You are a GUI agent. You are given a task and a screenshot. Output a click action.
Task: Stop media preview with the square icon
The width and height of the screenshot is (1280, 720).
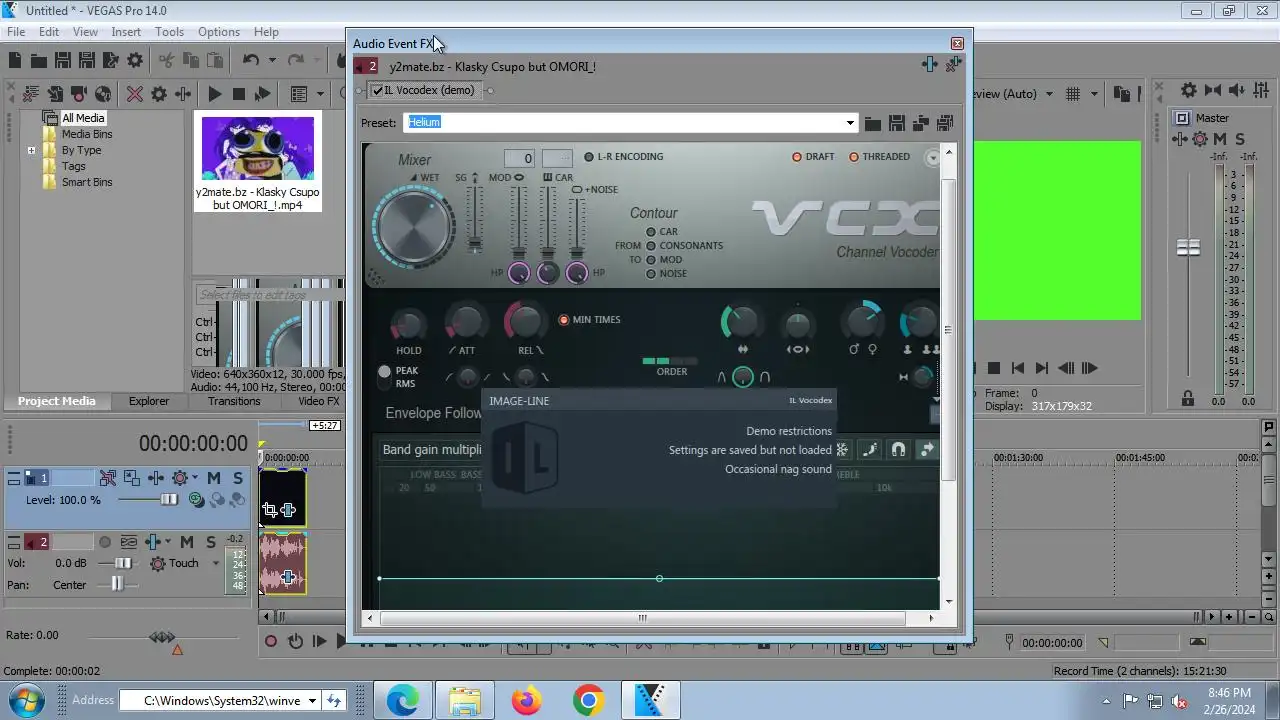(x=238, y=94)
